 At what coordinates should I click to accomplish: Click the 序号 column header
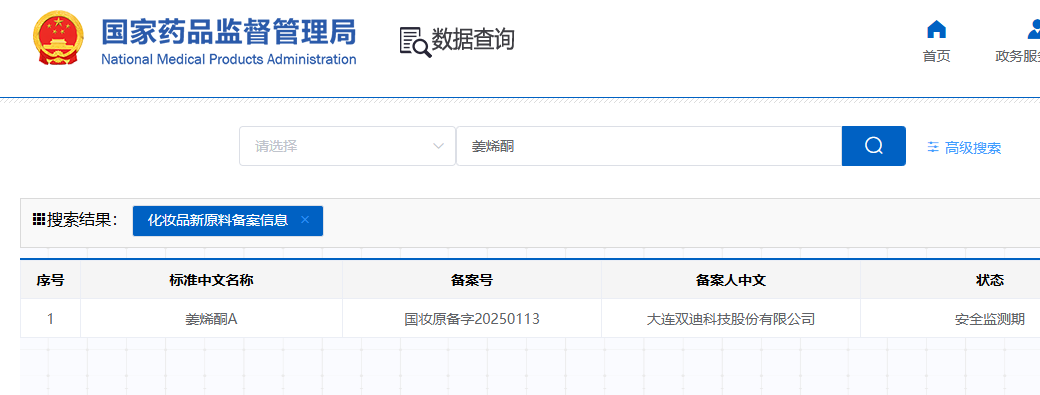point(50,280)
